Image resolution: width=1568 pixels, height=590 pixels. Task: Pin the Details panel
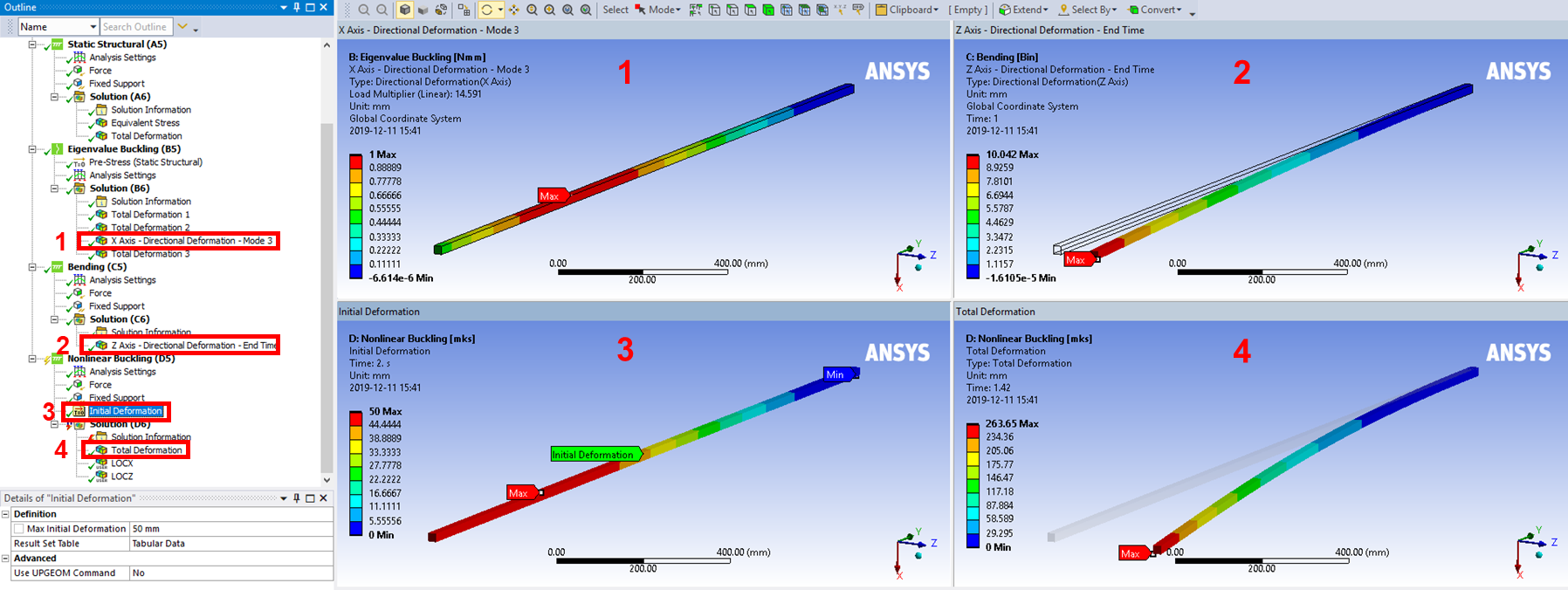[297, 498]
